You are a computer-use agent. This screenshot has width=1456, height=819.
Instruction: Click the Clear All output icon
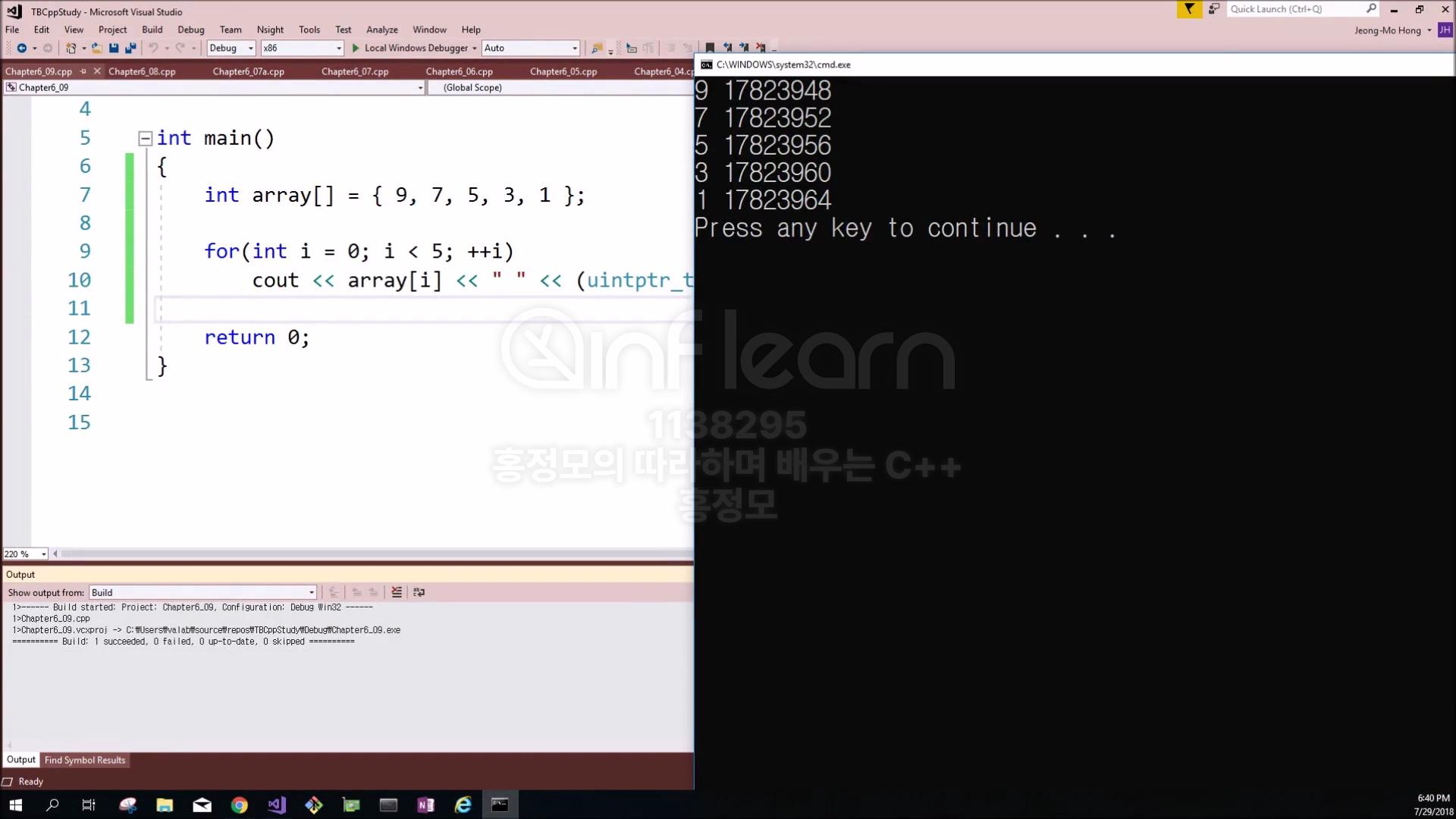[397, 592]
